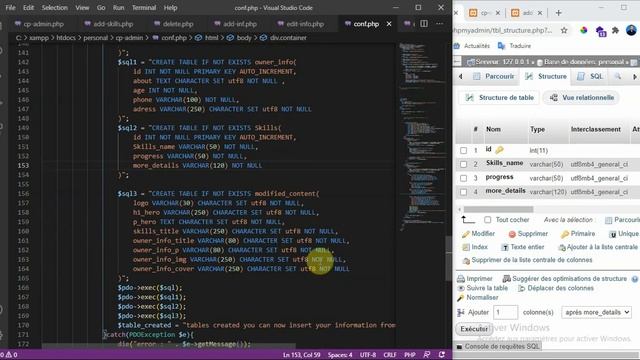Click Suggérer des optimisations de structure
The image size is (640, 360).
tap(564, 278)
